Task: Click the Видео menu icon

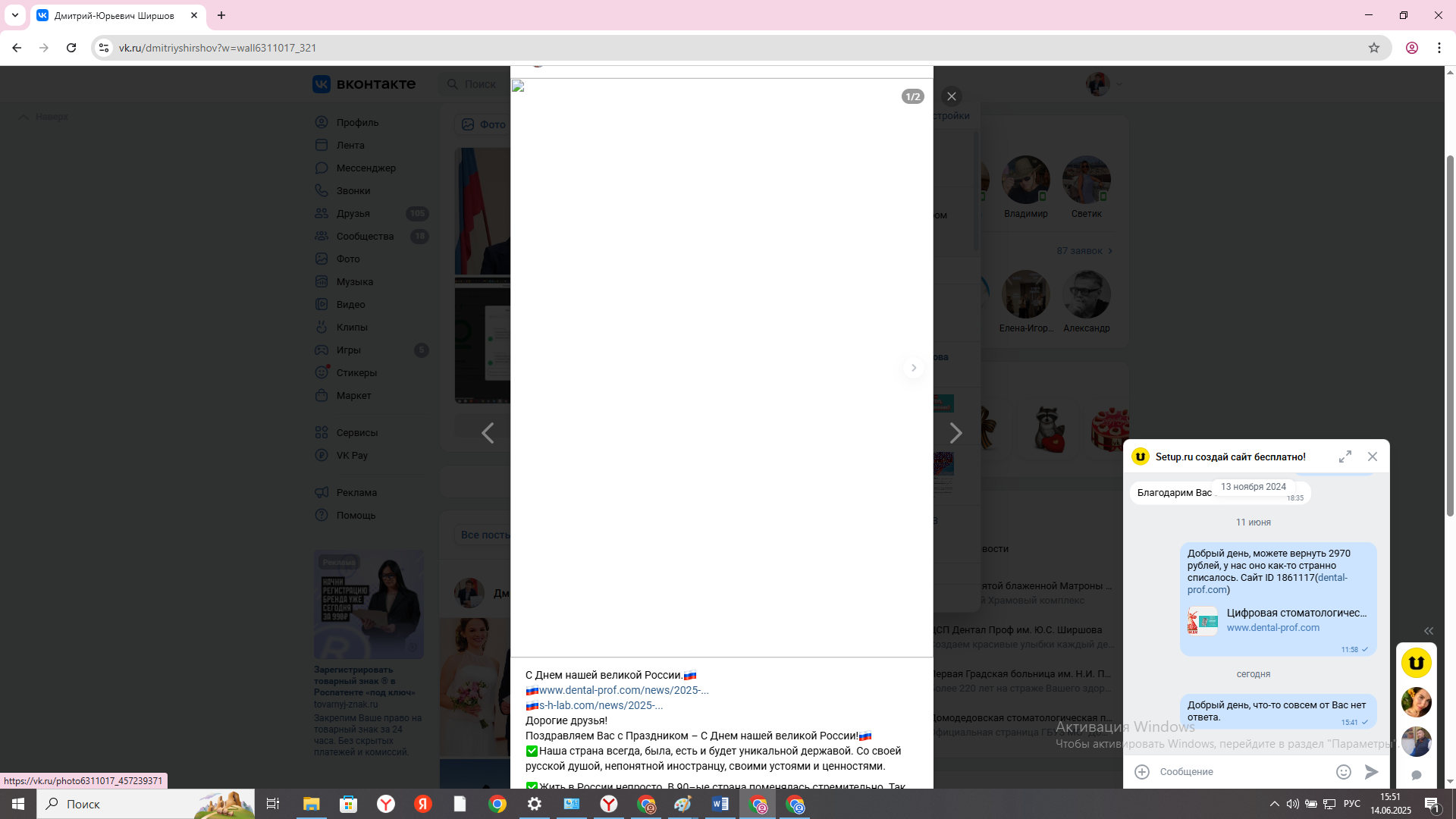Action: (x=322, y=304)
